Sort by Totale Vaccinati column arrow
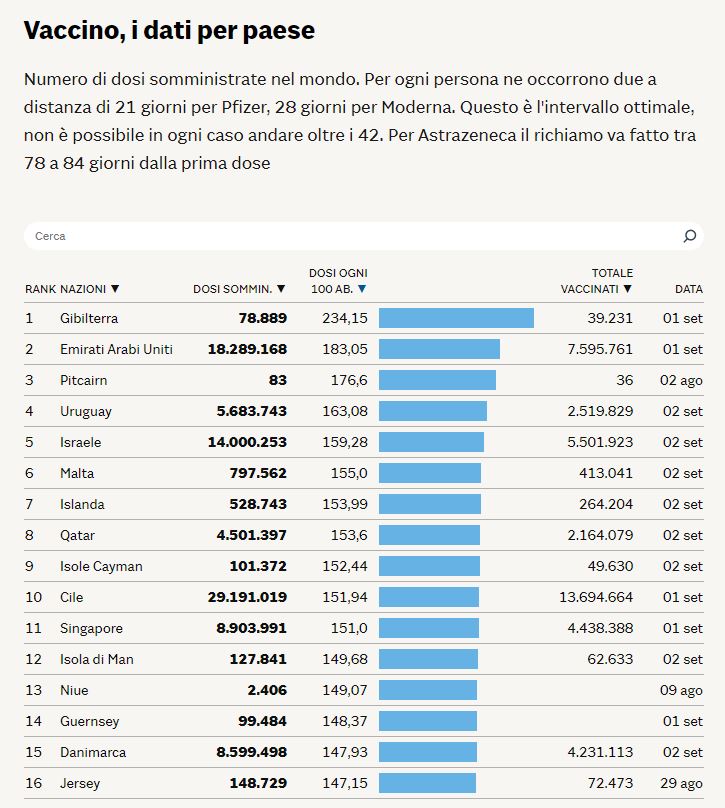 (x=628, y=289)
